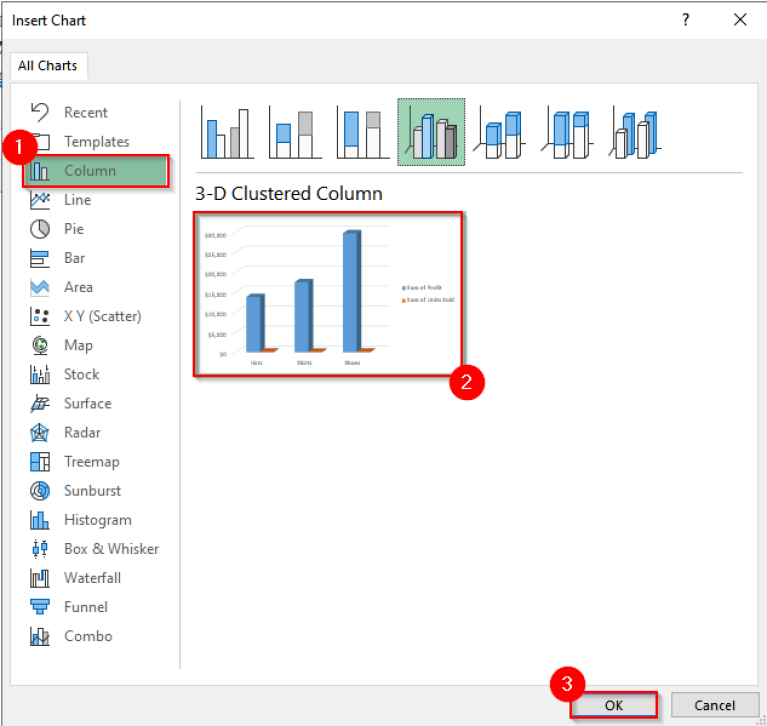Cancel the Insert Chart dialog
The width and height of the screenshot is (767, 726).
point(715,705)
